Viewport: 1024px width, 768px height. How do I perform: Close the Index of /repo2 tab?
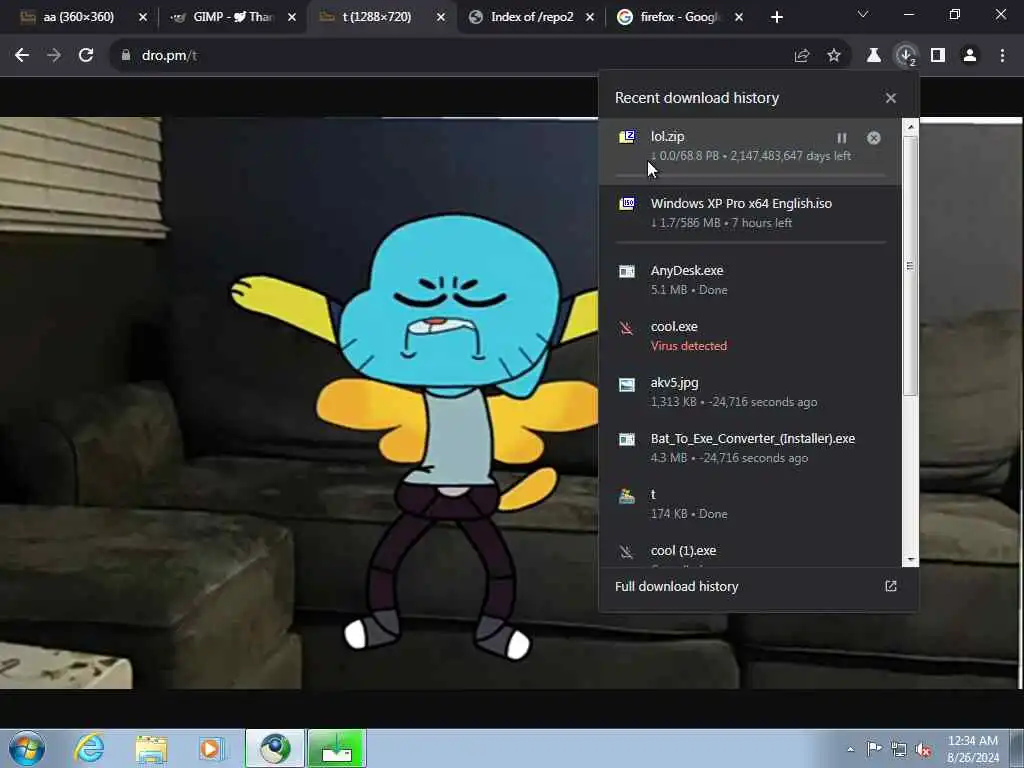tap(590, 17)
